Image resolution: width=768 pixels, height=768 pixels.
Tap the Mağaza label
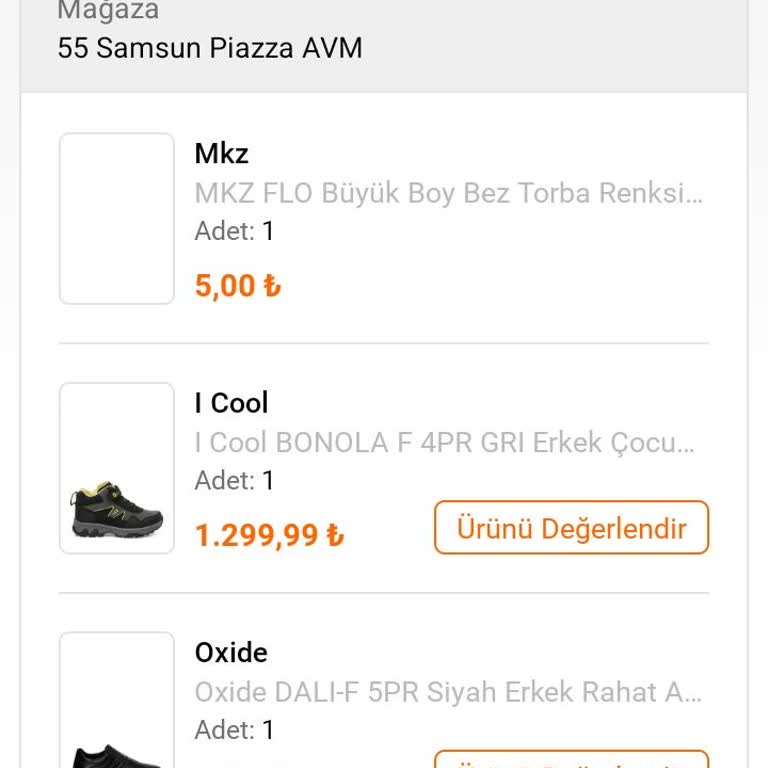click(108, 11)
